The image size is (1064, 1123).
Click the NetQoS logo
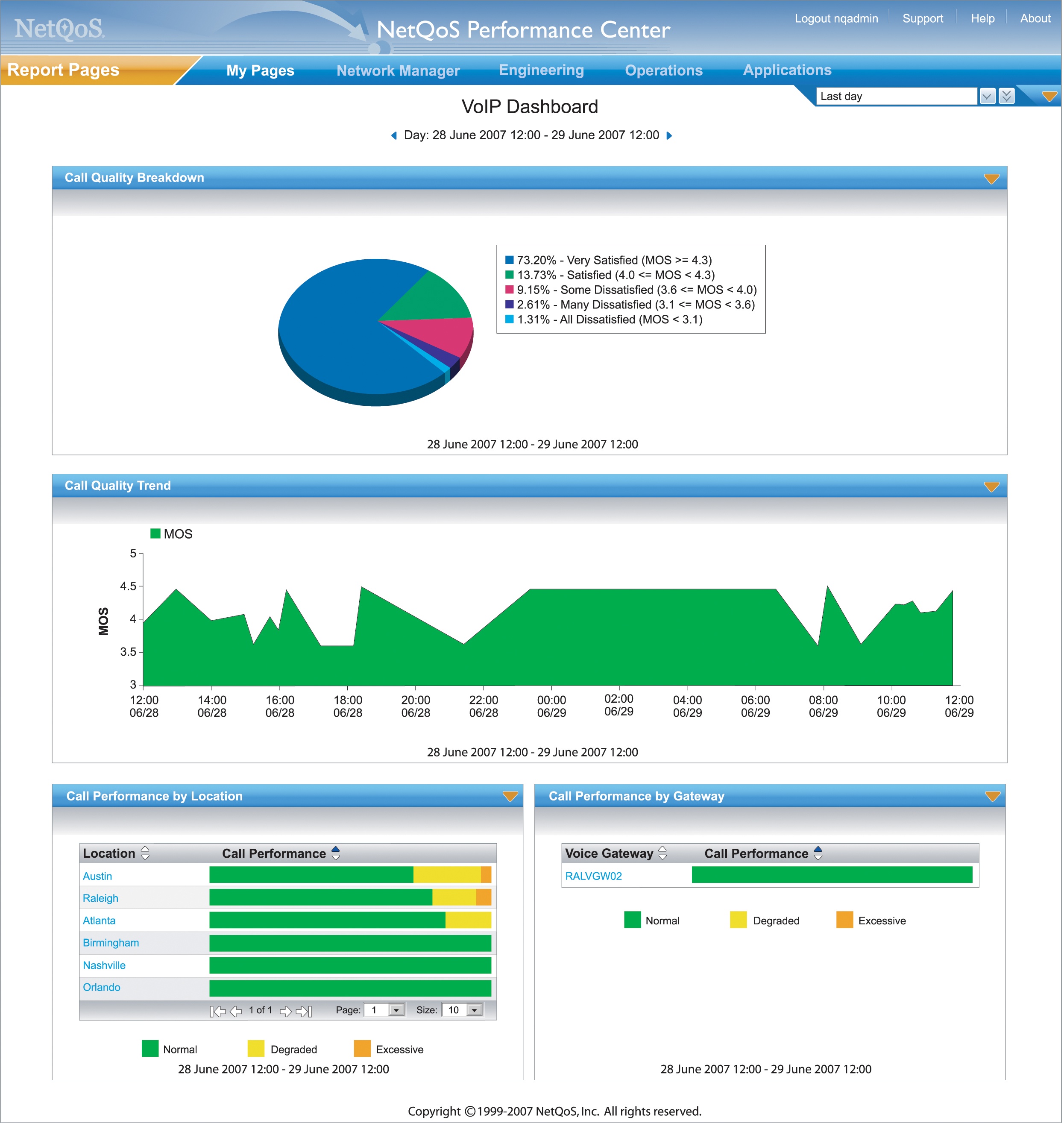tap(59, 28)
